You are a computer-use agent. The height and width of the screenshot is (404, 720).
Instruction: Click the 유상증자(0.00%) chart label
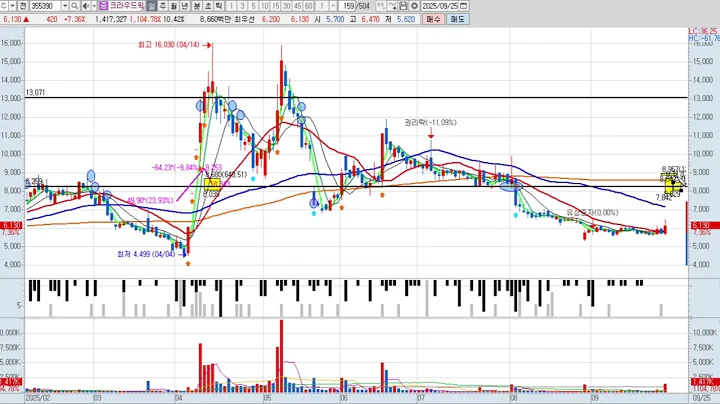click(x=592, y=213)
